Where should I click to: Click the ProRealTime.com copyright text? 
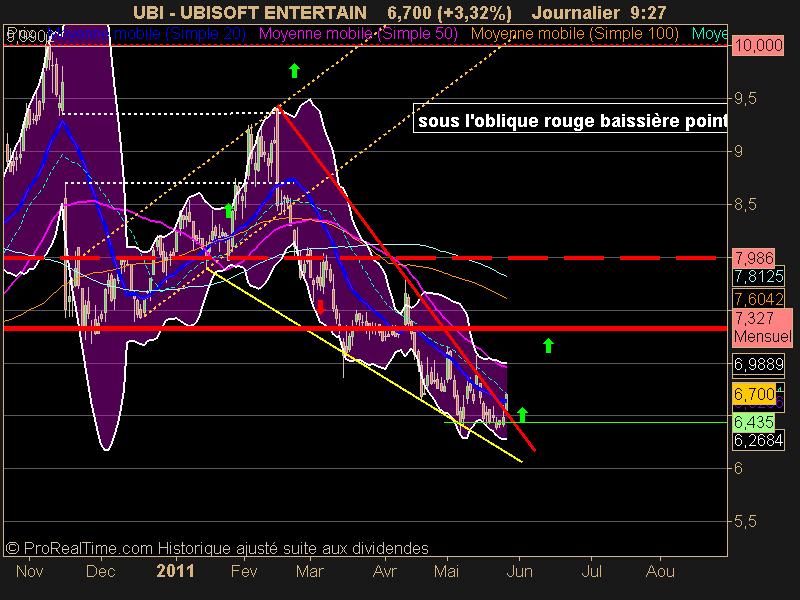click(217, 548)
